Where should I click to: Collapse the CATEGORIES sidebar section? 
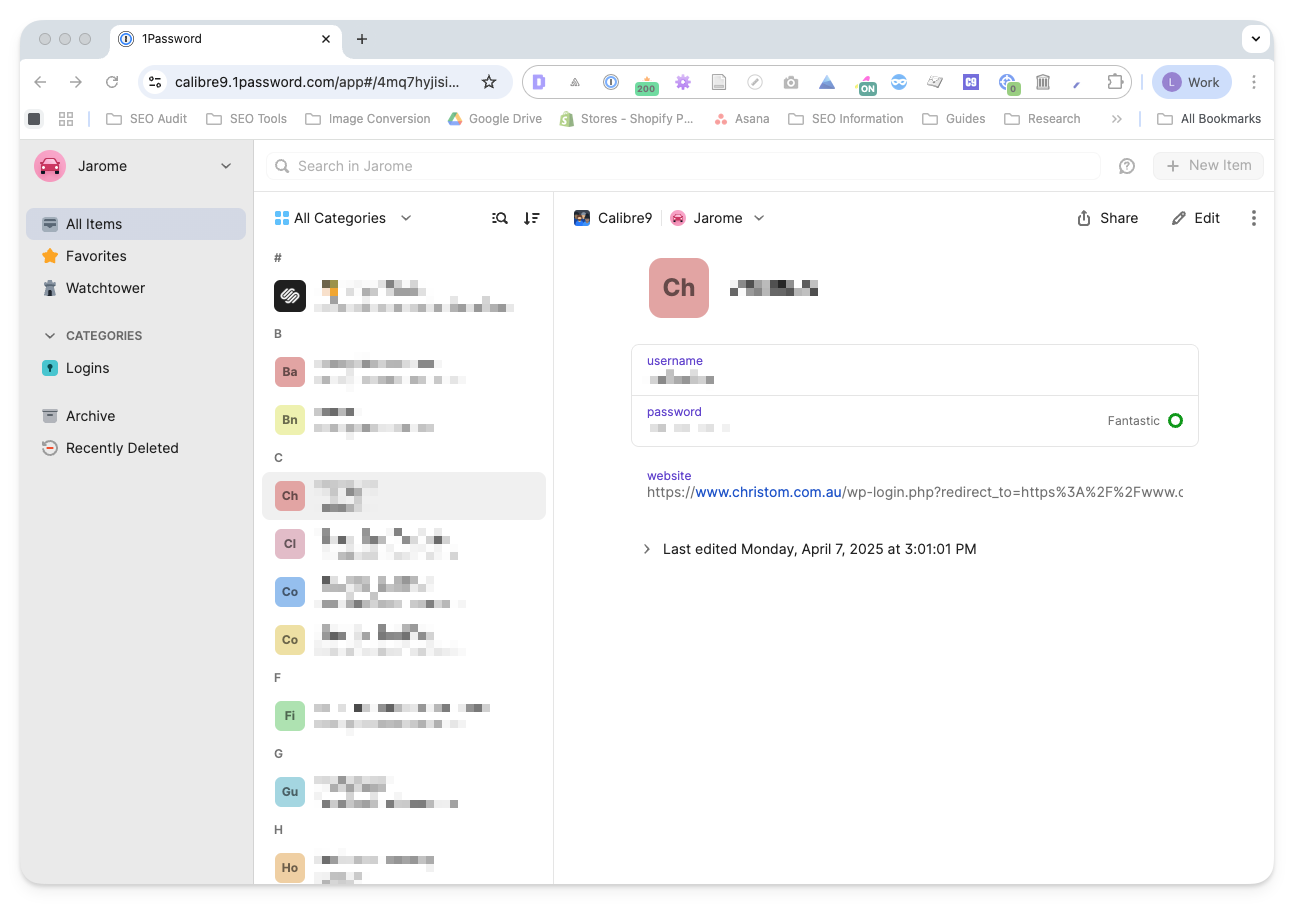point(50,336)
